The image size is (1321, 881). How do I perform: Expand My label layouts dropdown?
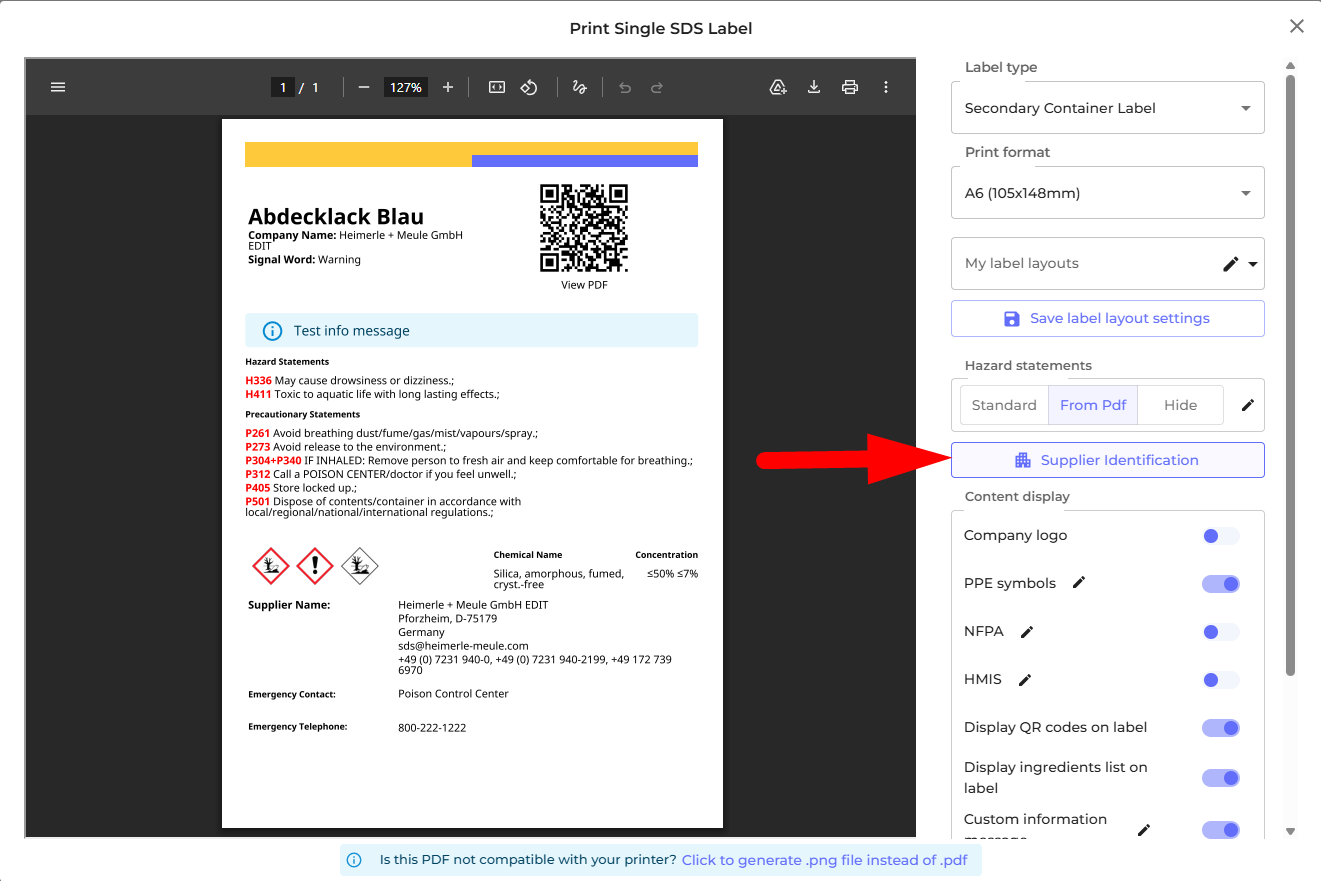1253,264
